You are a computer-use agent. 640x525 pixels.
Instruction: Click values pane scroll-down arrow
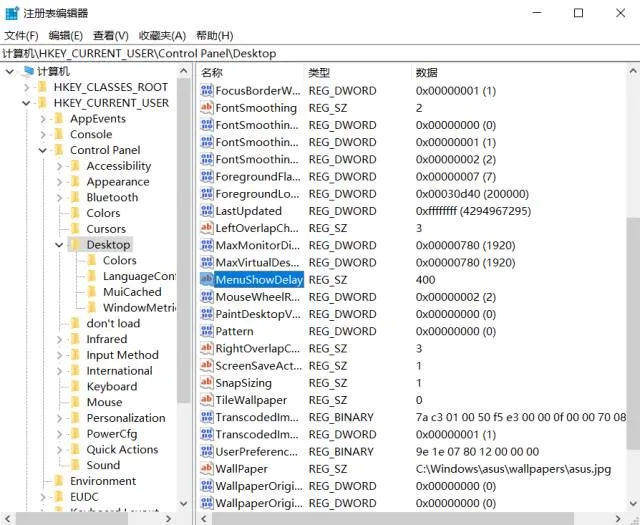coord(633,503)
